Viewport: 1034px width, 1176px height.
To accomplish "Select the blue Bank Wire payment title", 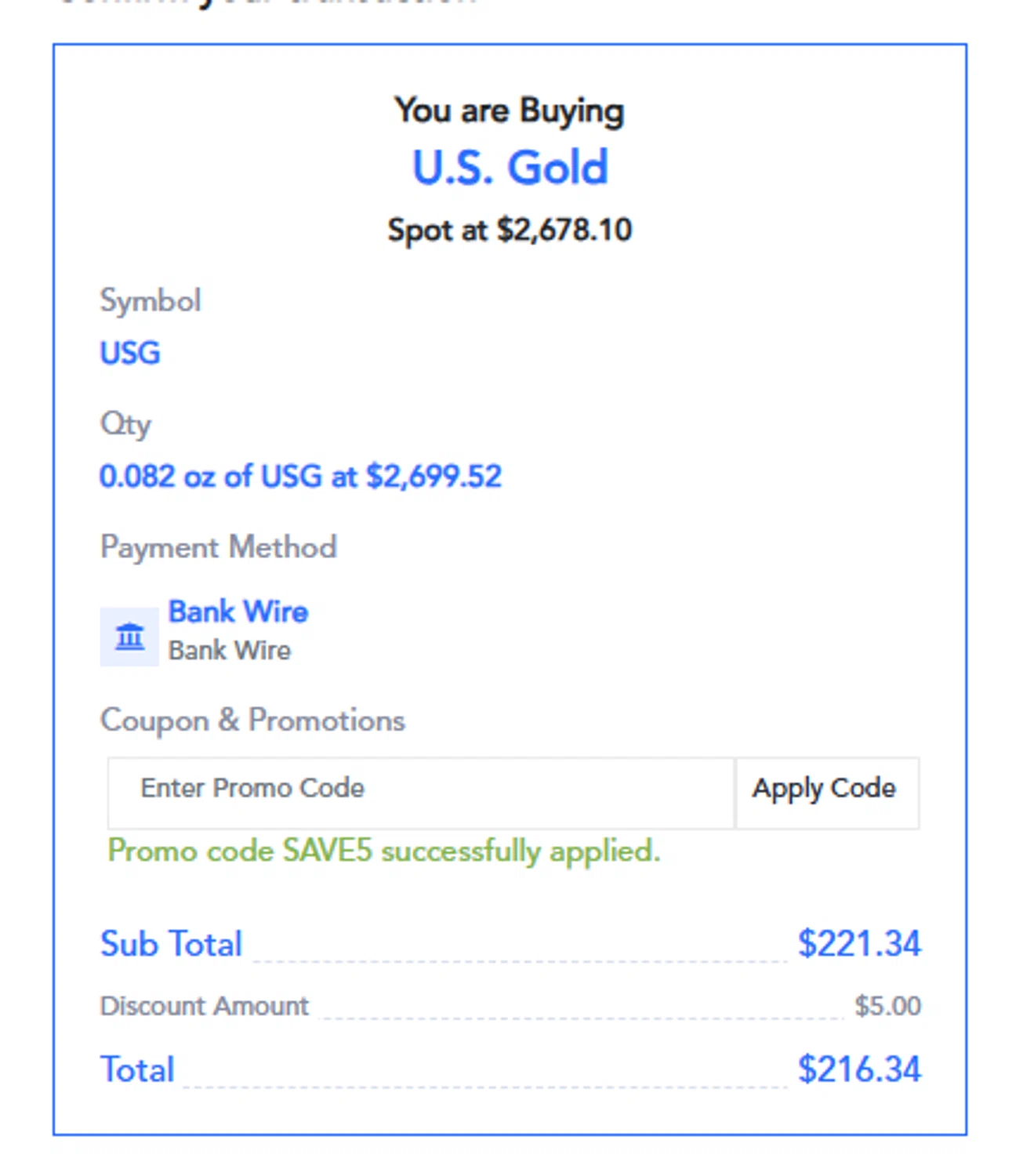I will 238,612.
